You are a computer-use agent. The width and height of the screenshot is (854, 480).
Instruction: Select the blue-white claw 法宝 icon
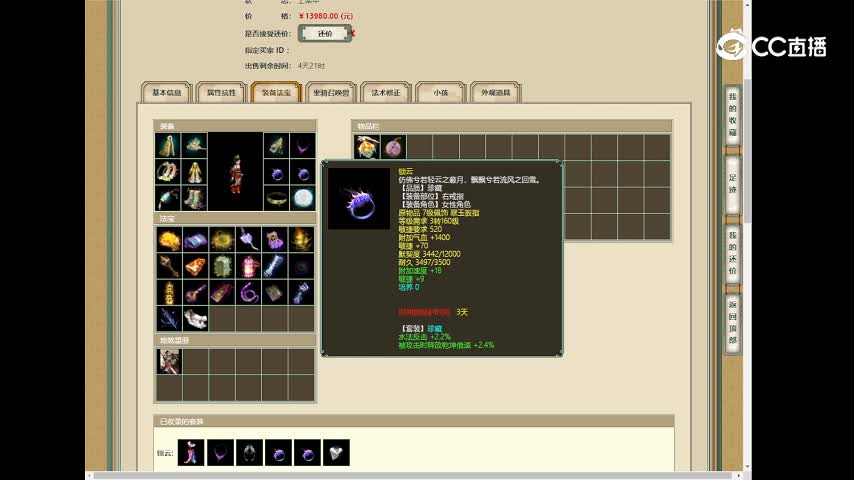point(301,293)
